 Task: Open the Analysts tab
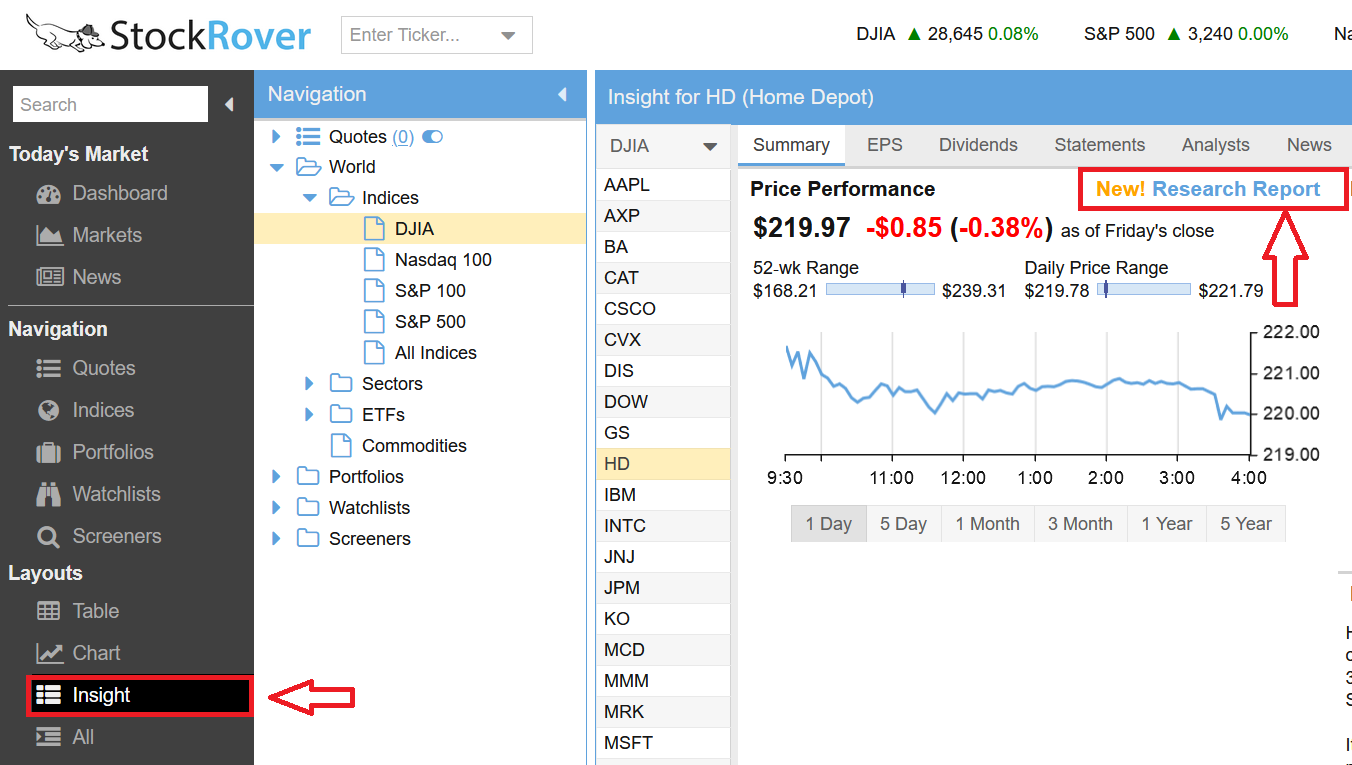pos(1215,145)
